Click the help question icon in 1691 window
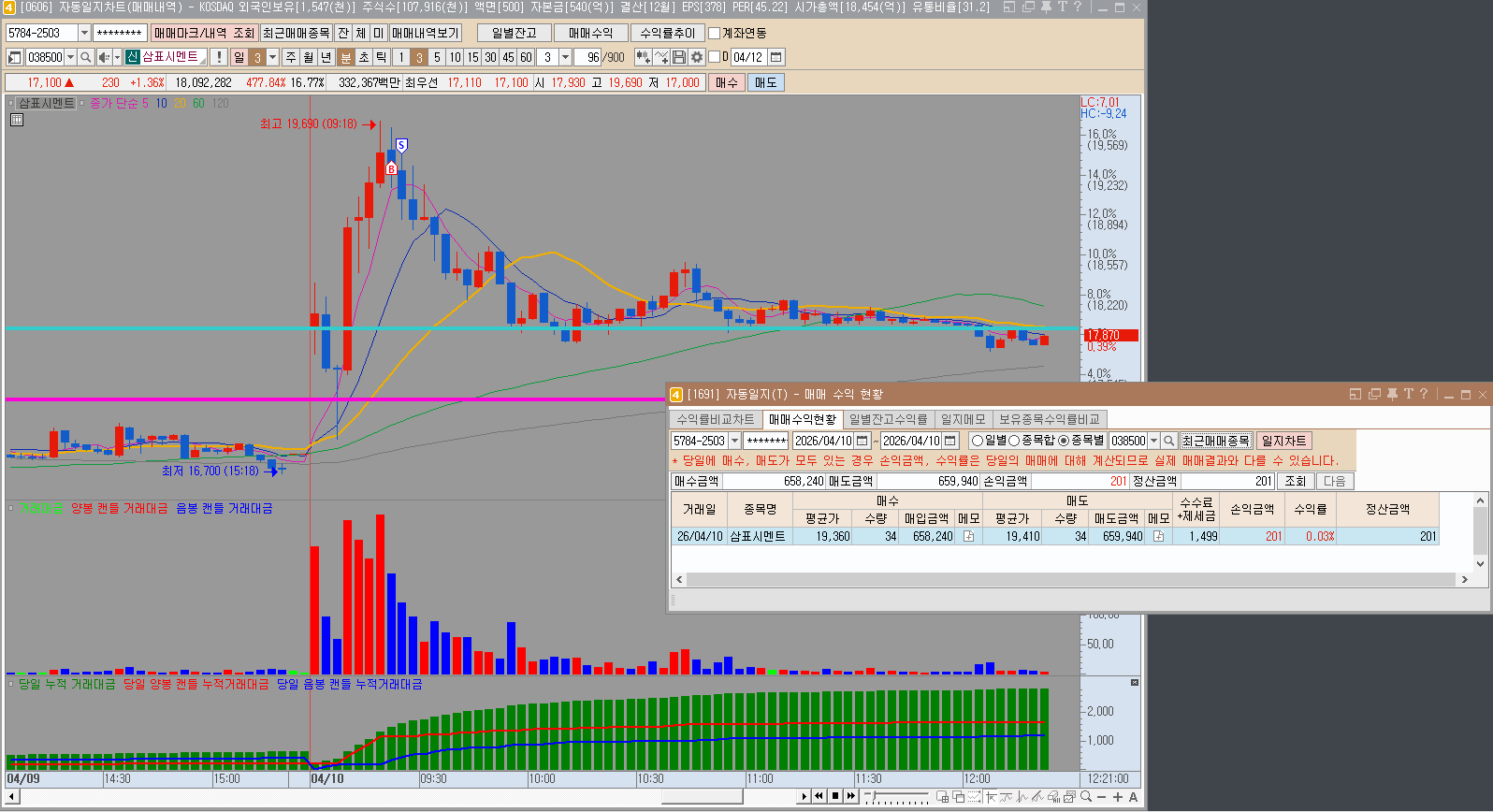The width and height of the screenshot is (1493, 812). tap(1424, 394)
